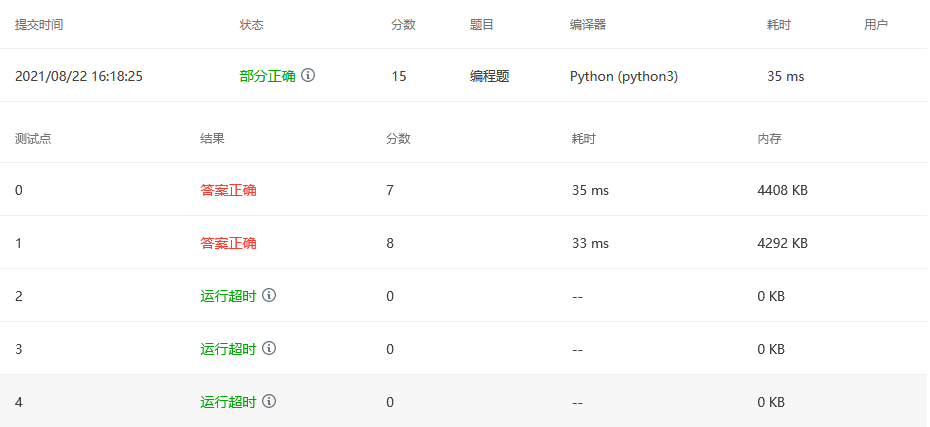Click info icon beside 运行超时 in test 2
Viewport: 930px width, 427px height.
tap(269, 295)
